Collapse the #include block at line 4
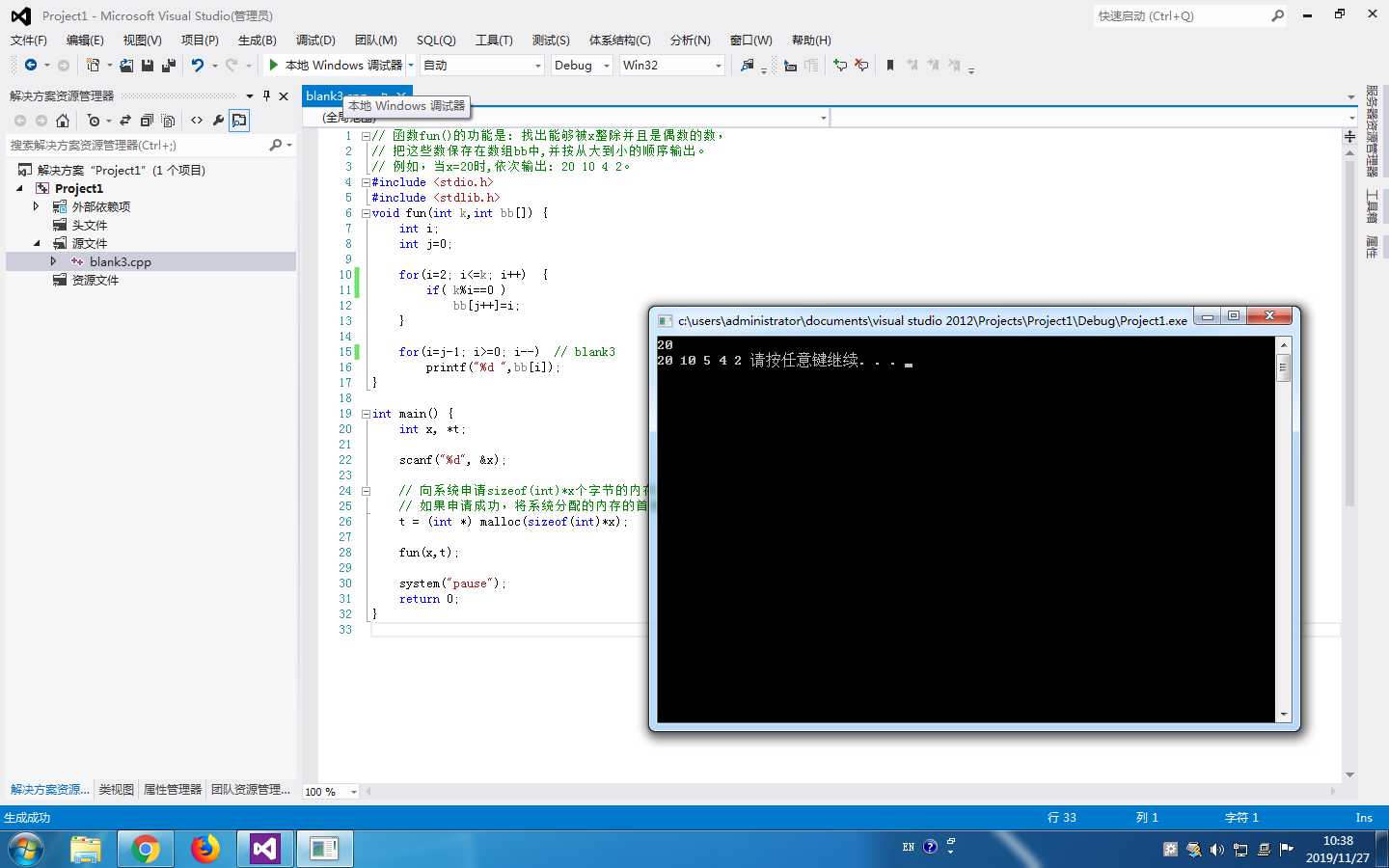 pos(366,182)
